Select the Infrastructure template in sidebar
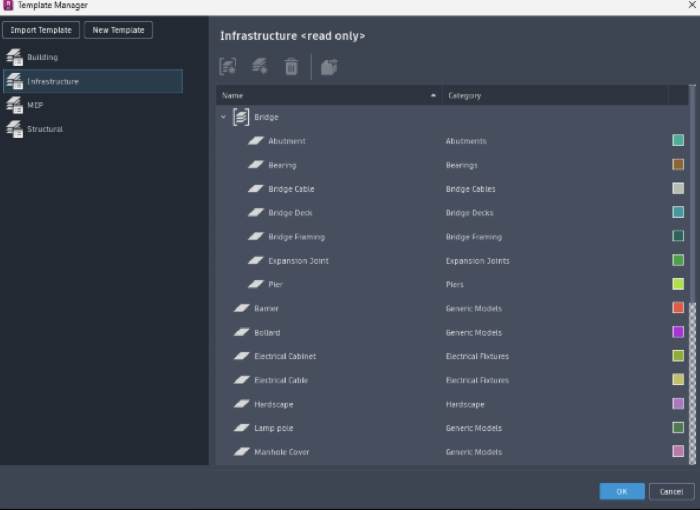Screen dimensions: 700x510 [x=93, y=81]
